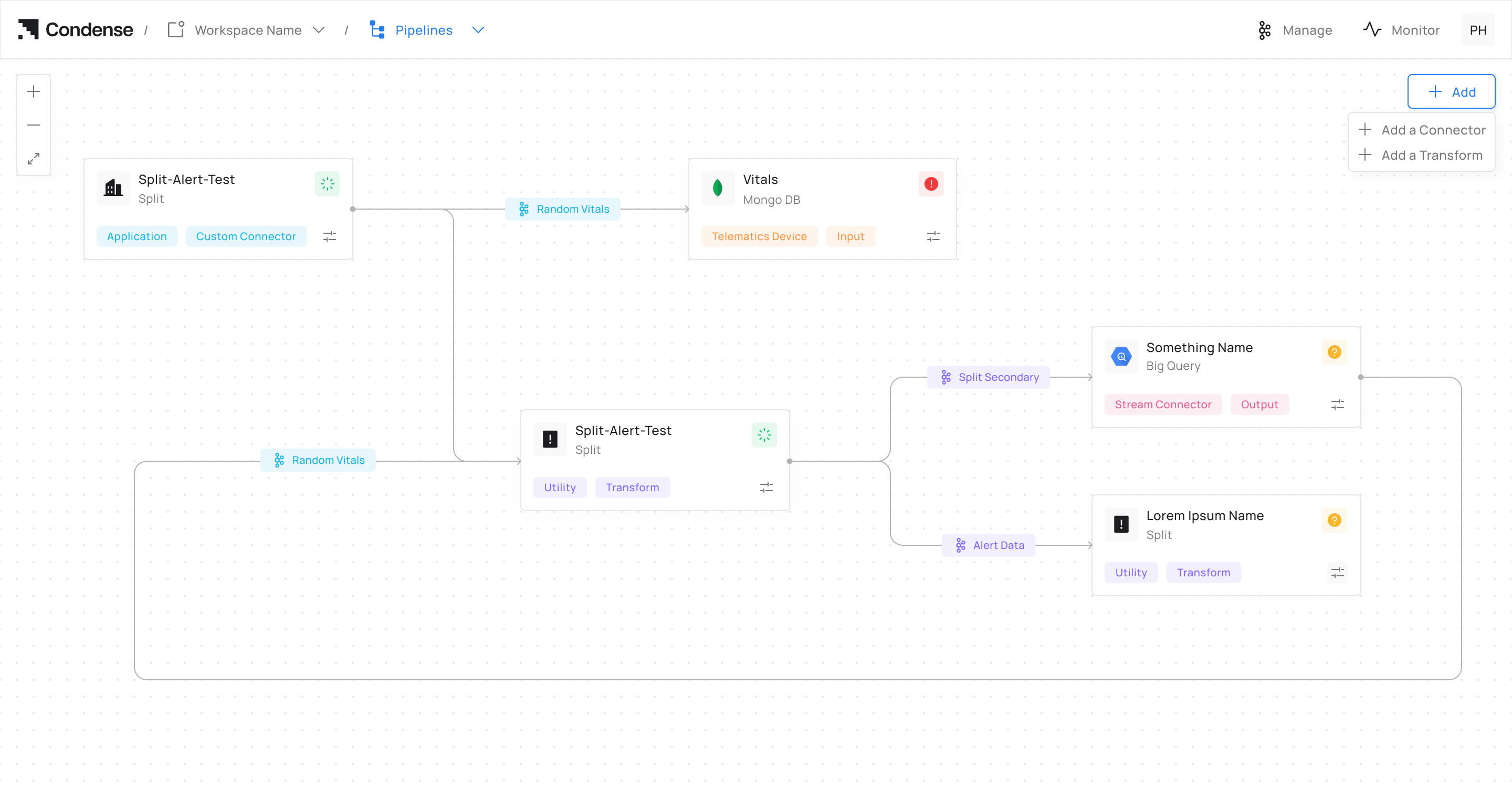
Task: Open settings sliders on Vitals card
Action: pos(933,236)
